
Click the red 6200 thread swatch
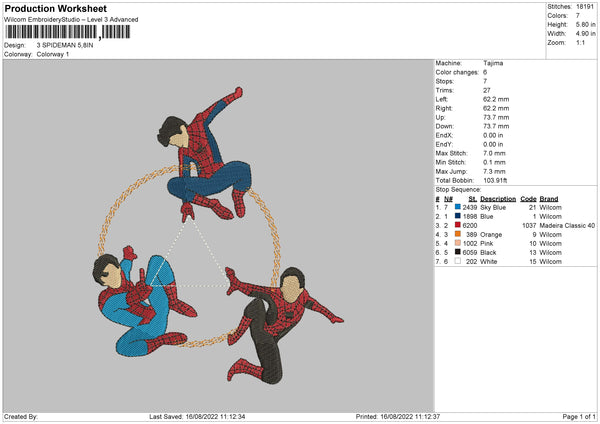(458, 225)
